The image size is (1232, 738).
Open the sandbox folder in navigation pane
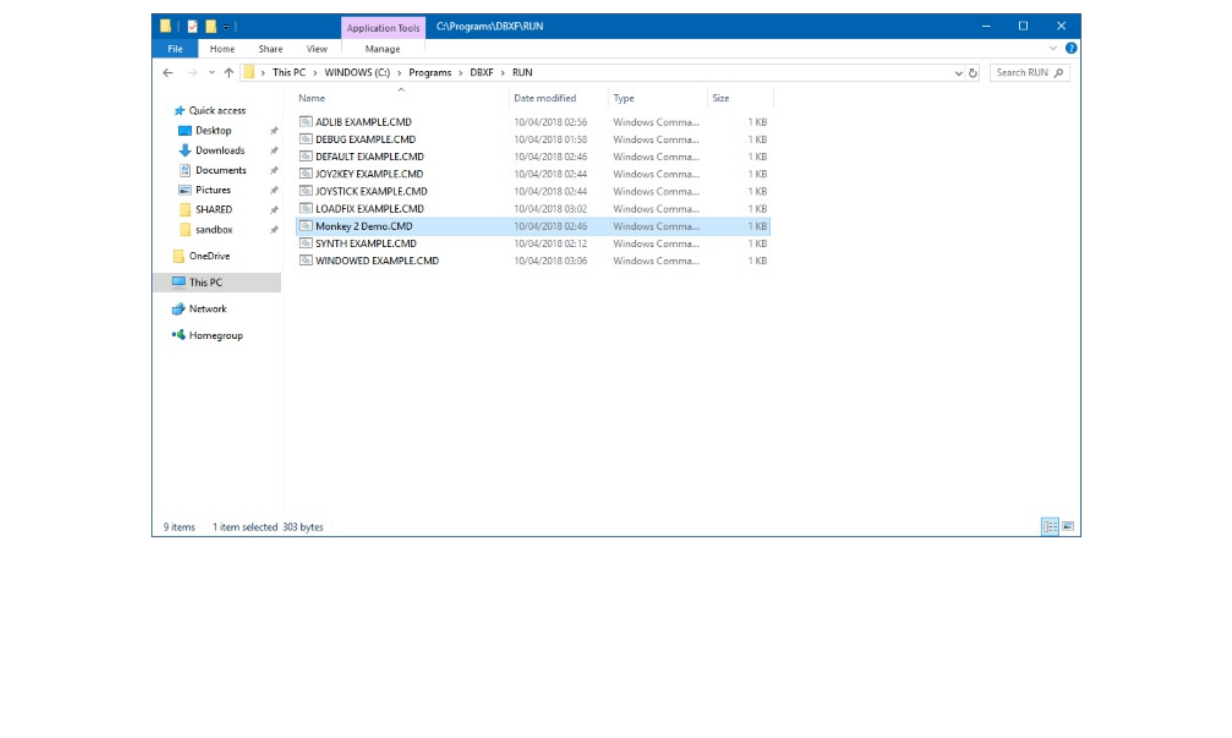[x=213, y=230]
